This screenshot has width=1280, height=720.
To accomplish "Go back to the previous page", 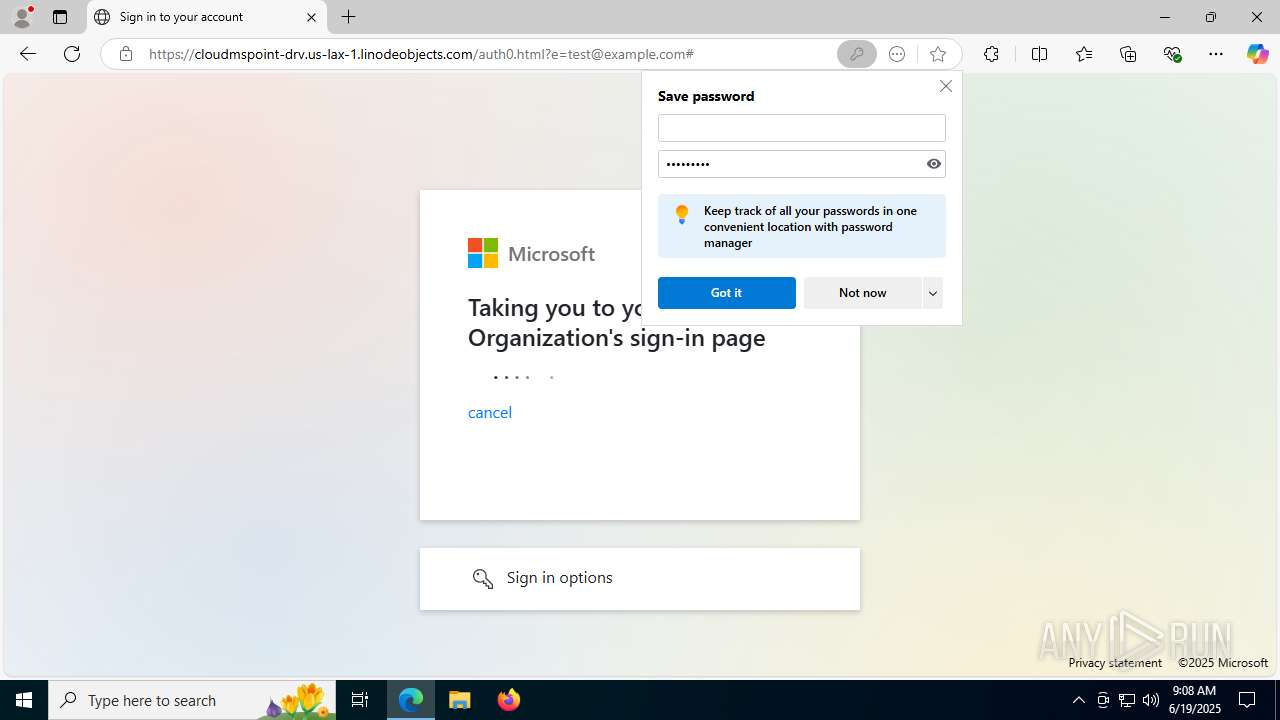I will pyautogui.click(x=28, y=54).
